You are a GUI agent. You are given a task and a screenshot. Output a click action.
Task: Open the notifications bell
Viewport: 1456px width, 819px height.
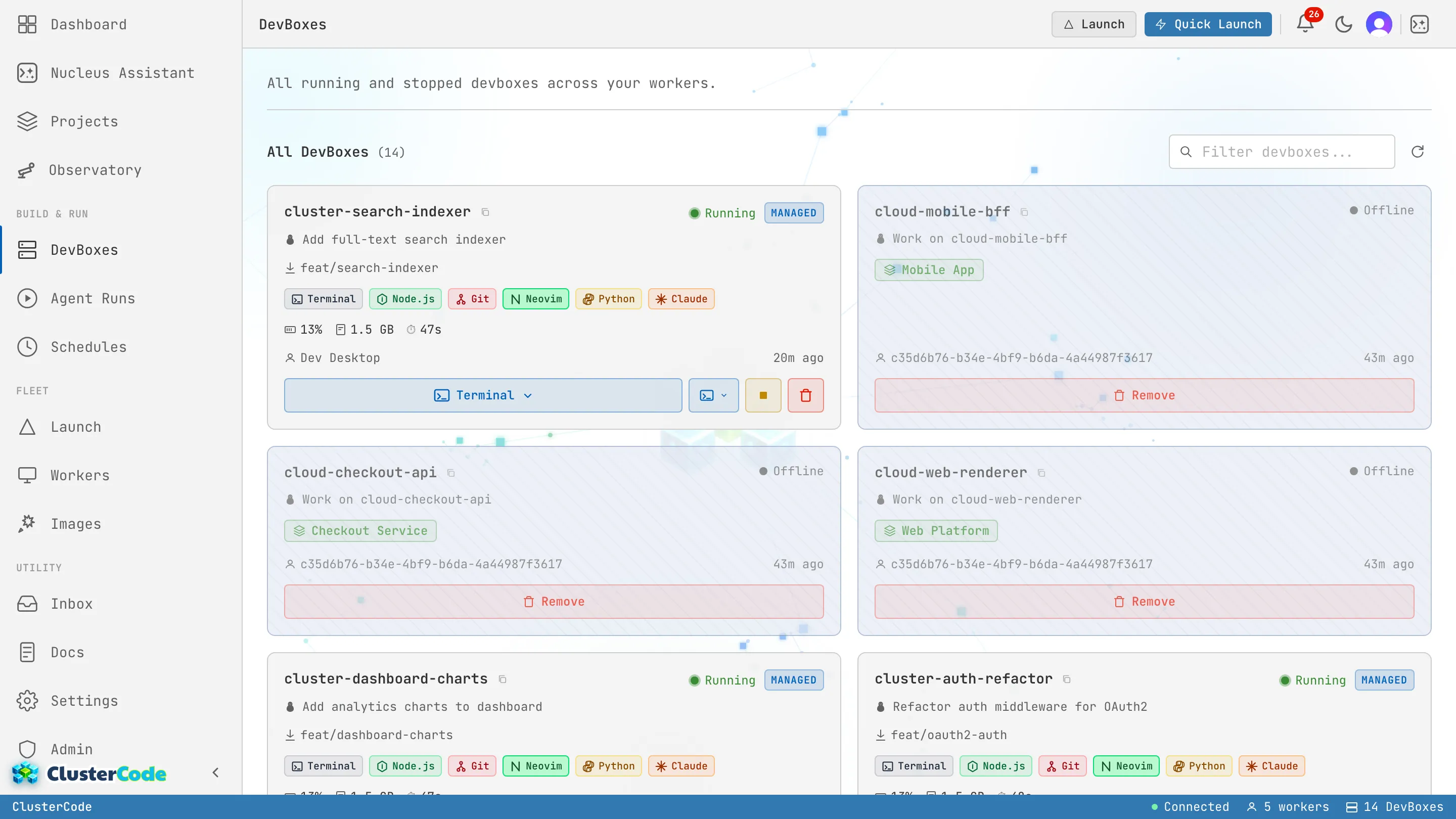(1305, 24)
